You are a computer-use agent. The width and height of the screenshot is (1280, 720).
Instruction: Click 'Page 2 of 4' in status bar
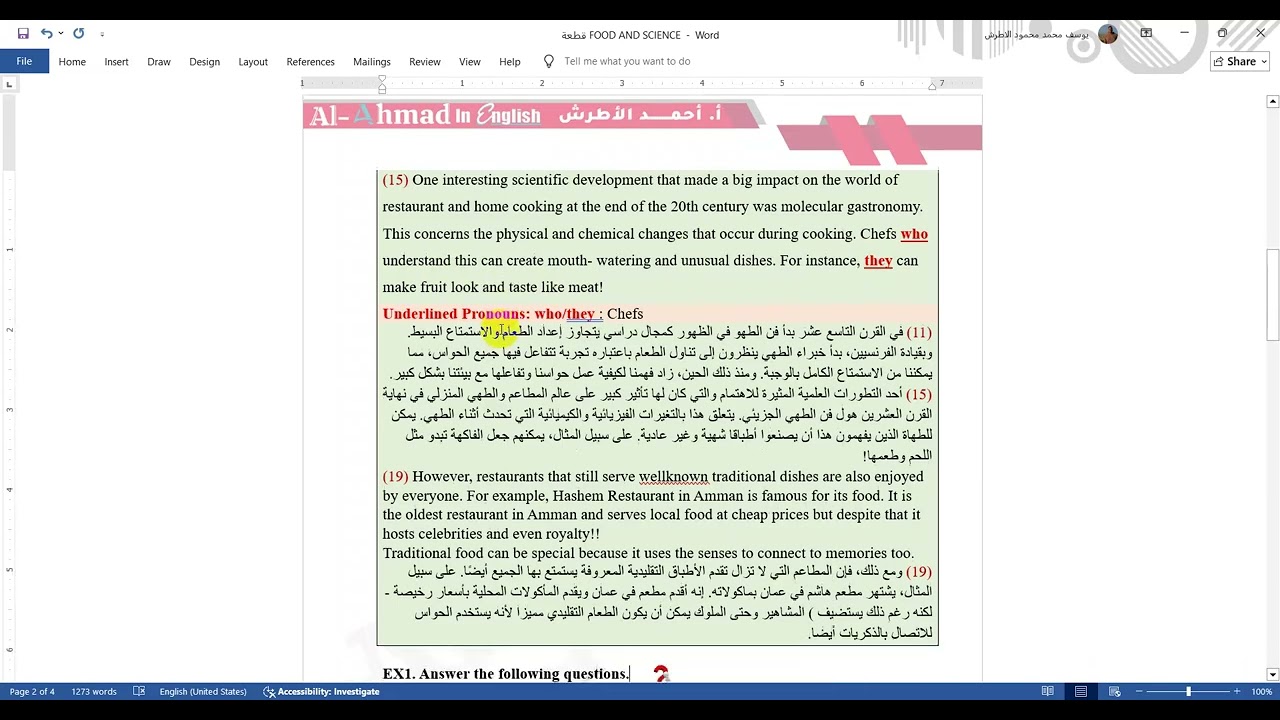(x=32, y=691)
